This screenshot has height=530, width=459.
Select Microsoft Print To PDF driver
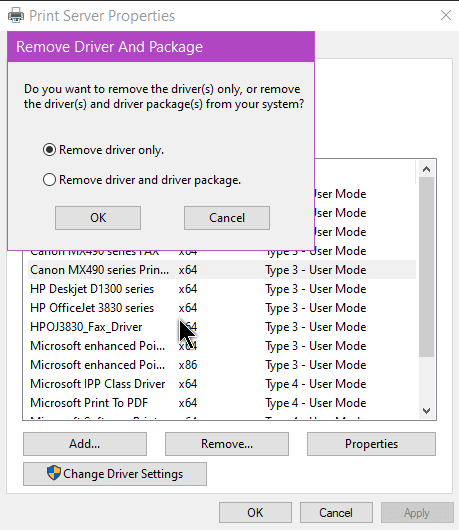click(222, 403)
